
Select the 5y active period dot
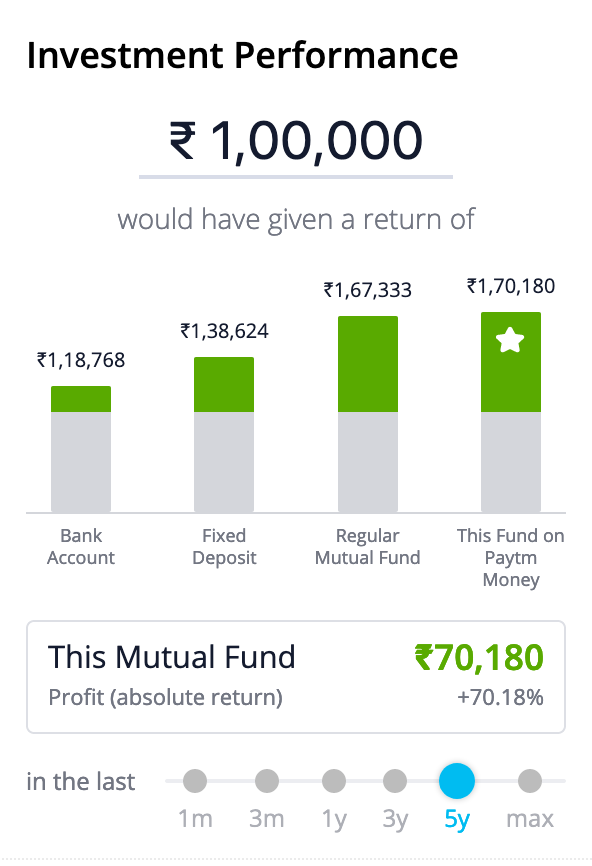coord(457,781)
